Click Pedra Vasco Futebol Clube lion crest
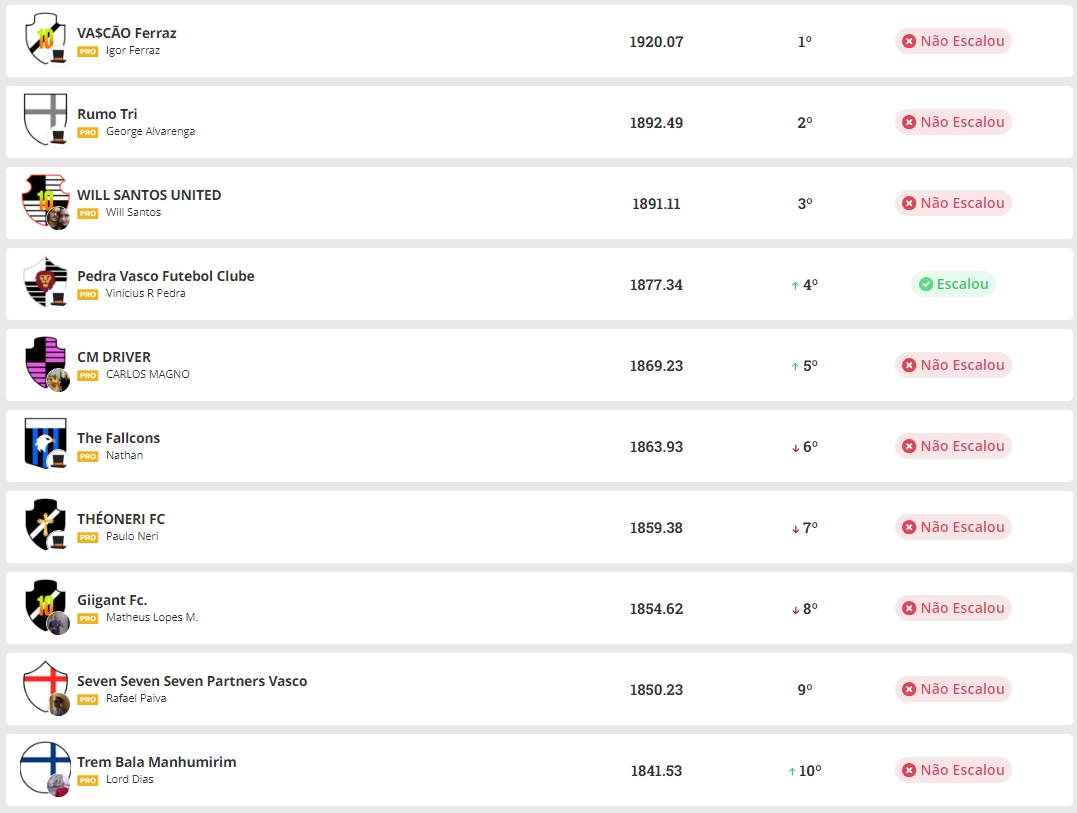Viewport: 1077px width, 813px height. [45, 282]
